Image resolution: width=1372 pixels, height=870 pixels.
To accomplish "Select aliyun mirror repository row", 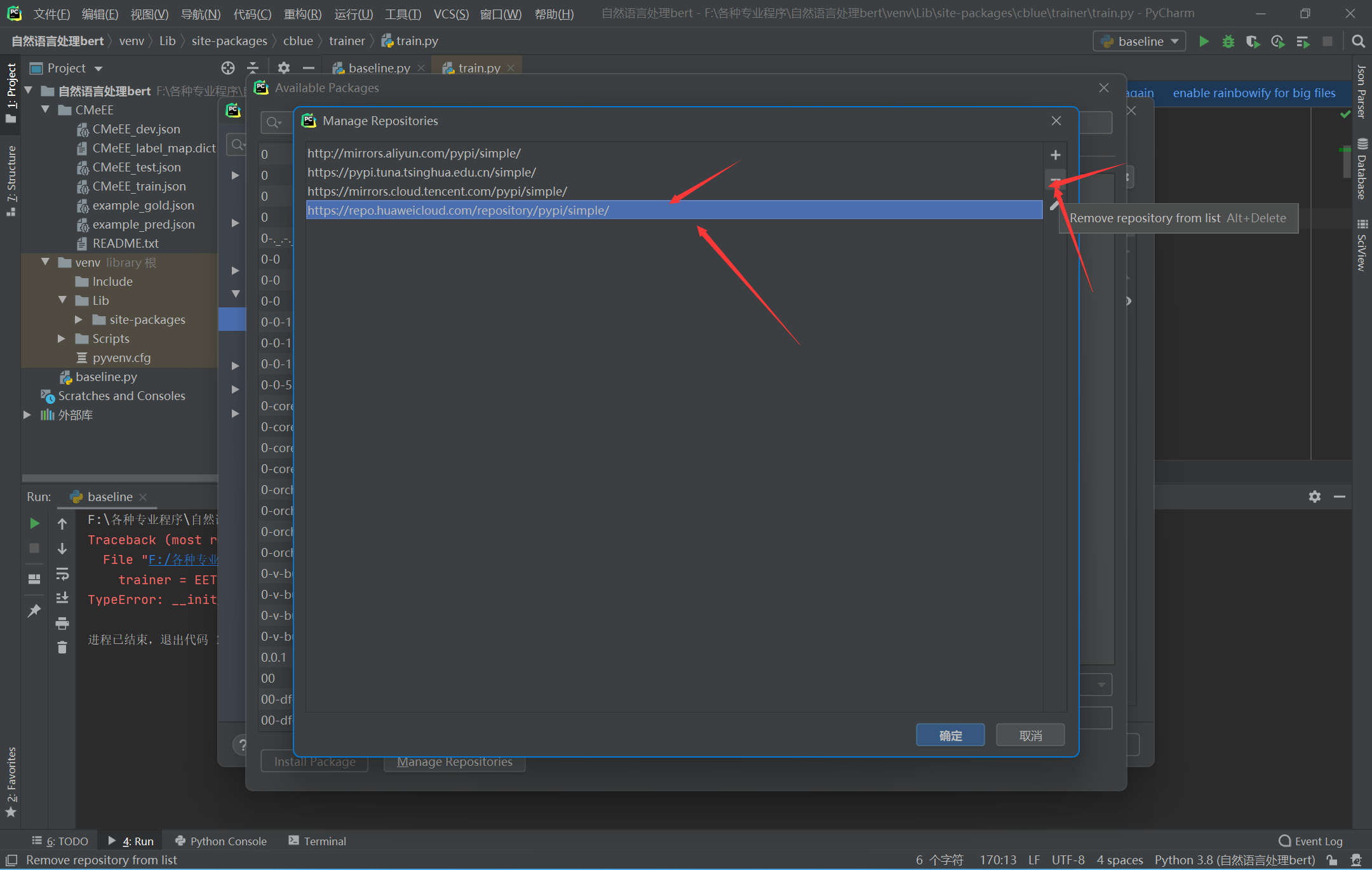I will [x=674, y=153].
